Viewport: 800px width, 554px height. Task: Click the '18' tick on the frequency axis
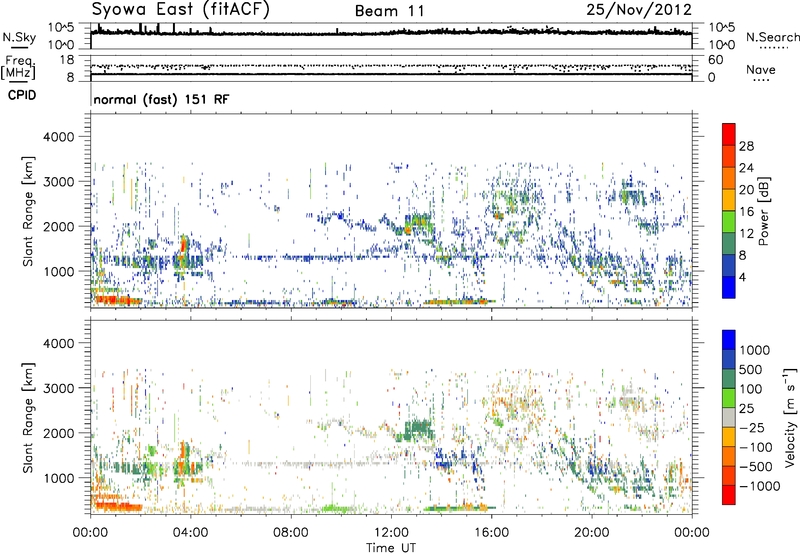(x=67, y=60)
